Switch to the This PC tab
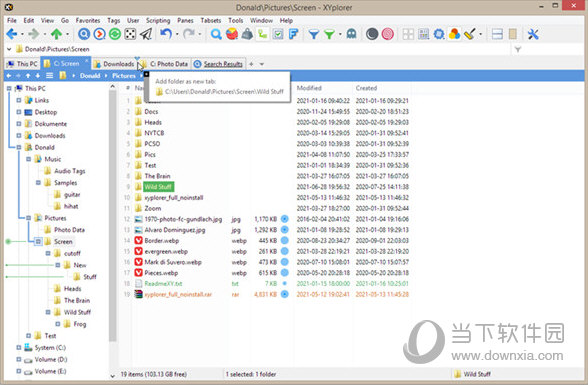Viewport: 588px width, 385px height. coord(22,64)
